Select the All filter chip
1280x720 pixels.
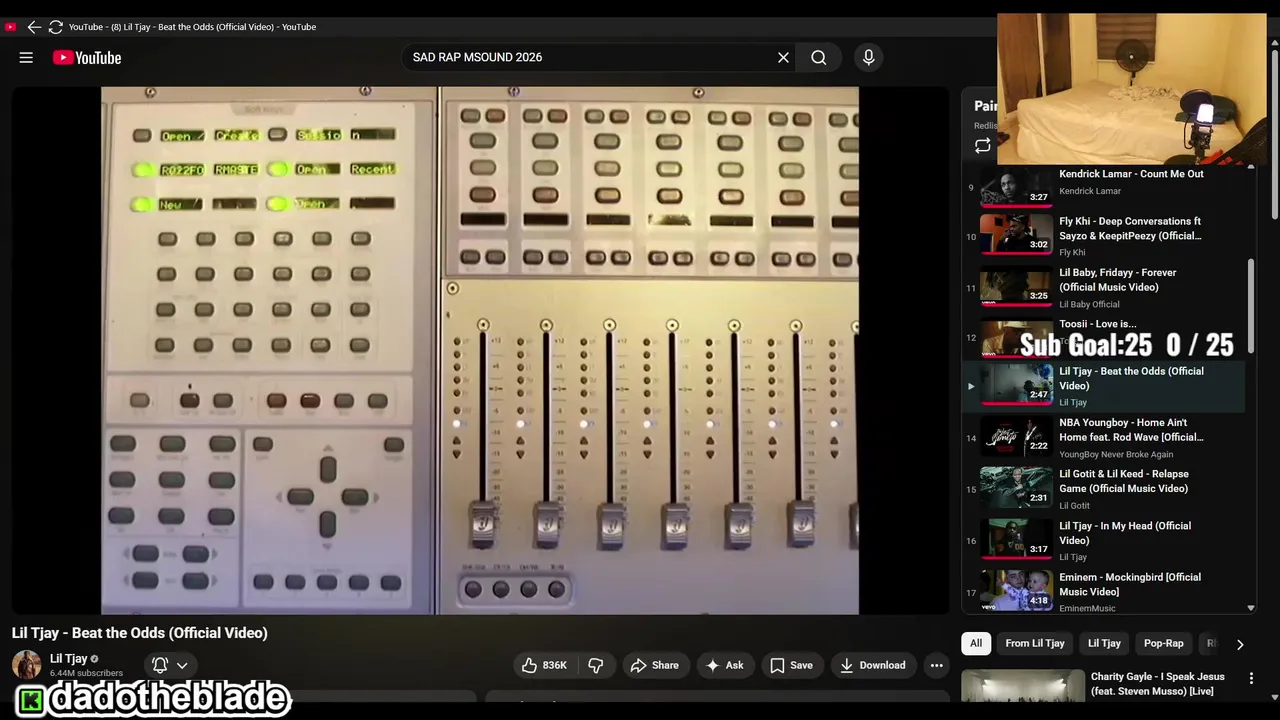976,644
